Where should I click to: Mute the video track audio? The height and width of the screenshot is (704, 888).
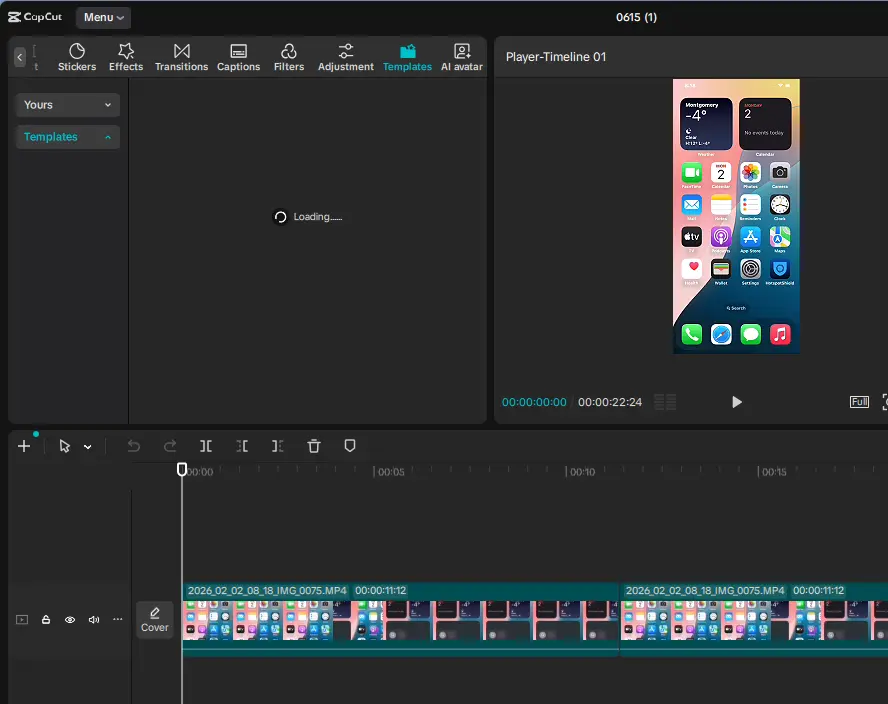coord(94,620)
